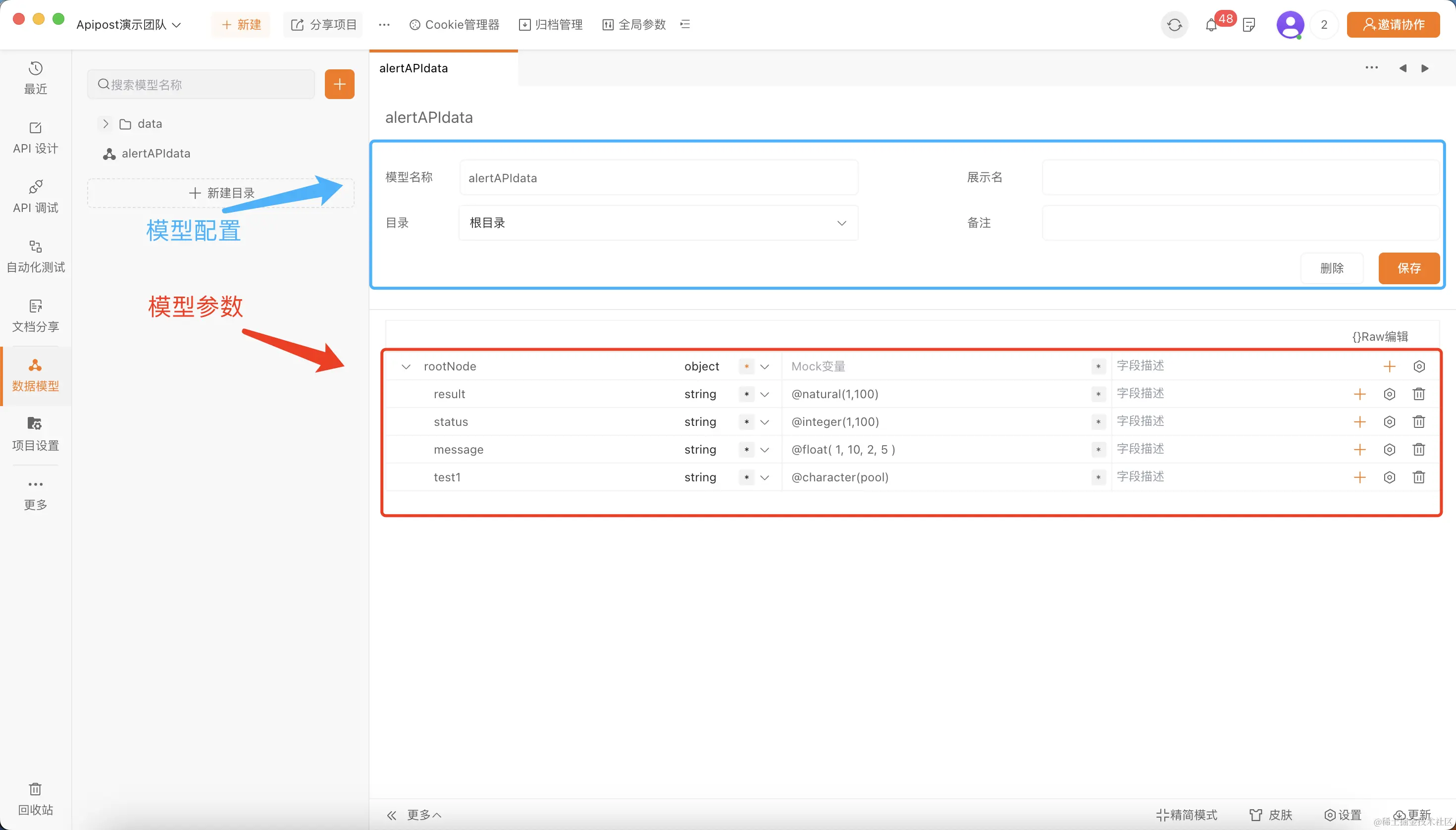Switch to 精简模式 in status bar
The width and height of the screenshot is (1456, 830).
1187,815
